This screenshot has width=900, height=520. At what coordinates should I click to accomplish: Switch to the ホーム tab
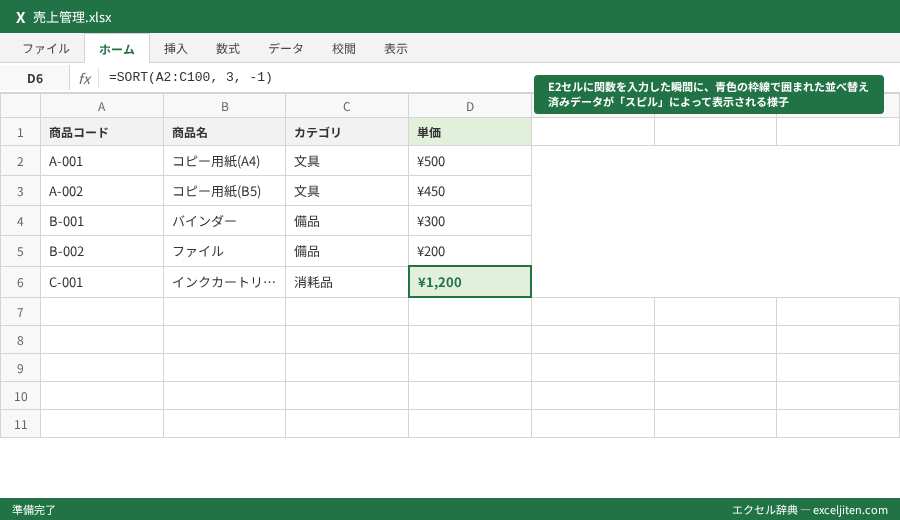coord(117,49)
